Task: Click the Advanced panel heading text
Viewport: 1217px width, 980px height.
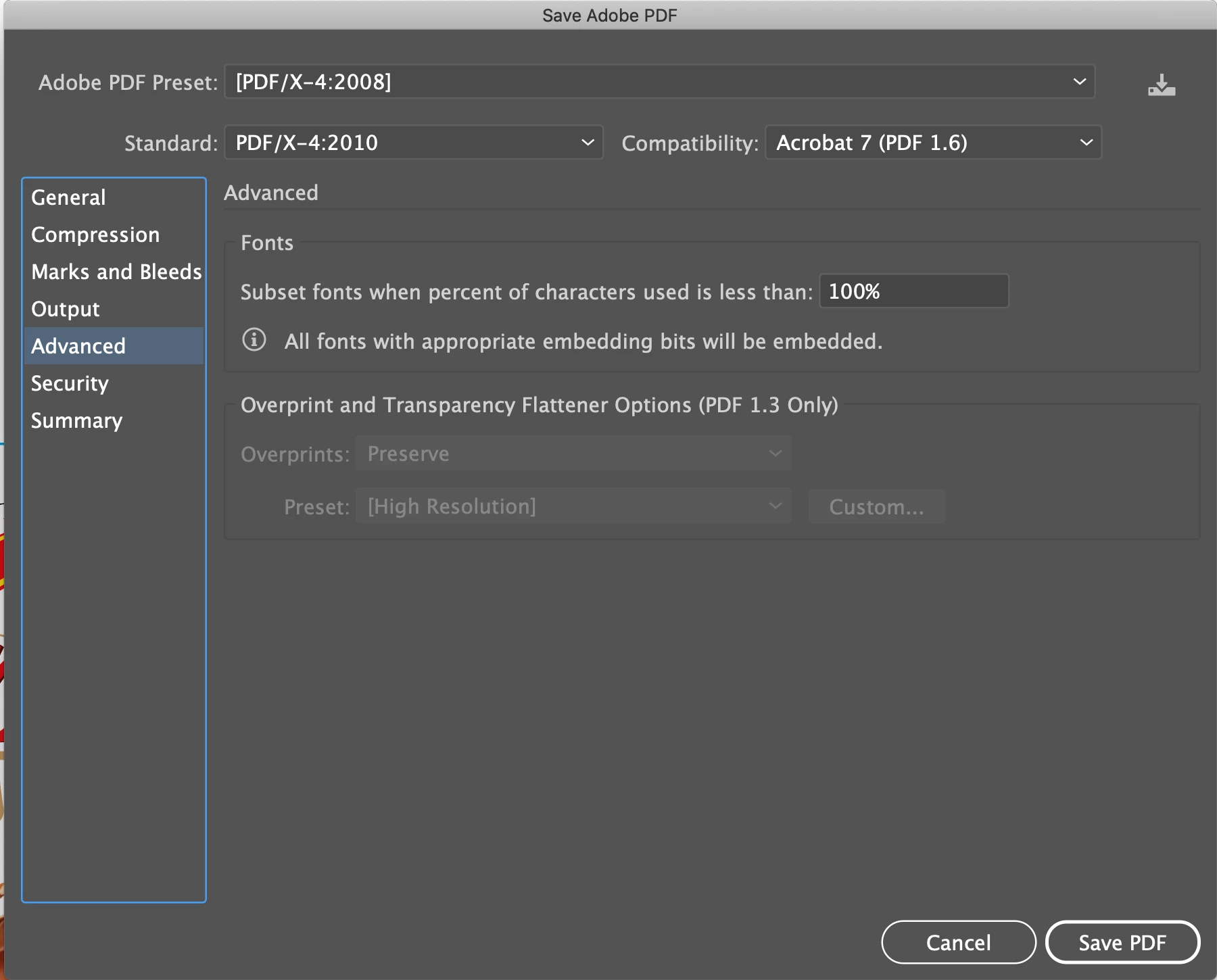Action: tap(271, 193)
